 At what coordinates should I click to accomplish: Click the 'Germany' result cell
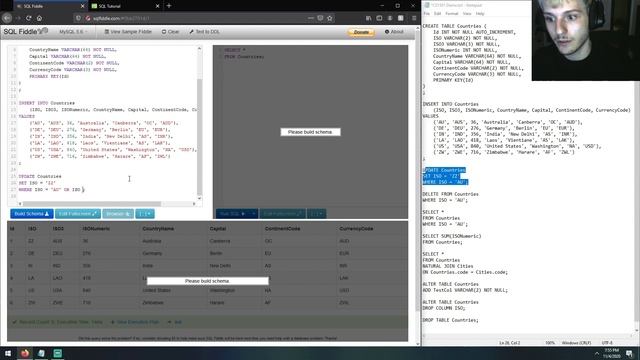pos(152,253)
